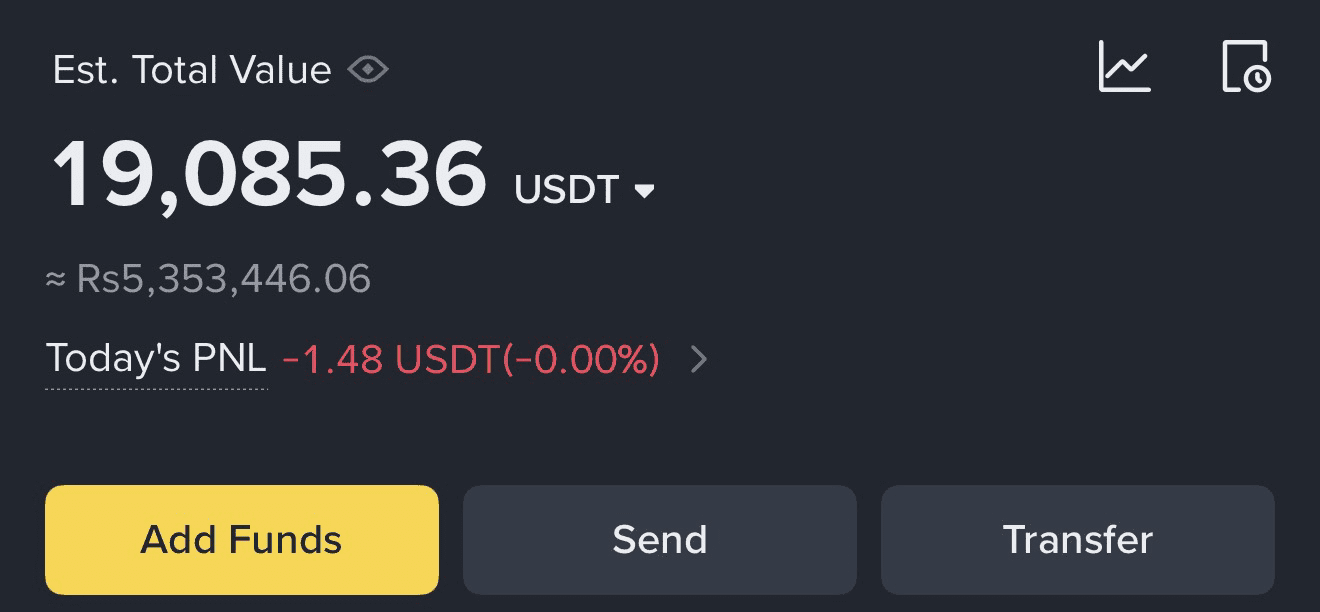Viewport: 1320px width, 612px height.
Task: Click the 19,085.36 total balance figure
Action: point(269,176)
